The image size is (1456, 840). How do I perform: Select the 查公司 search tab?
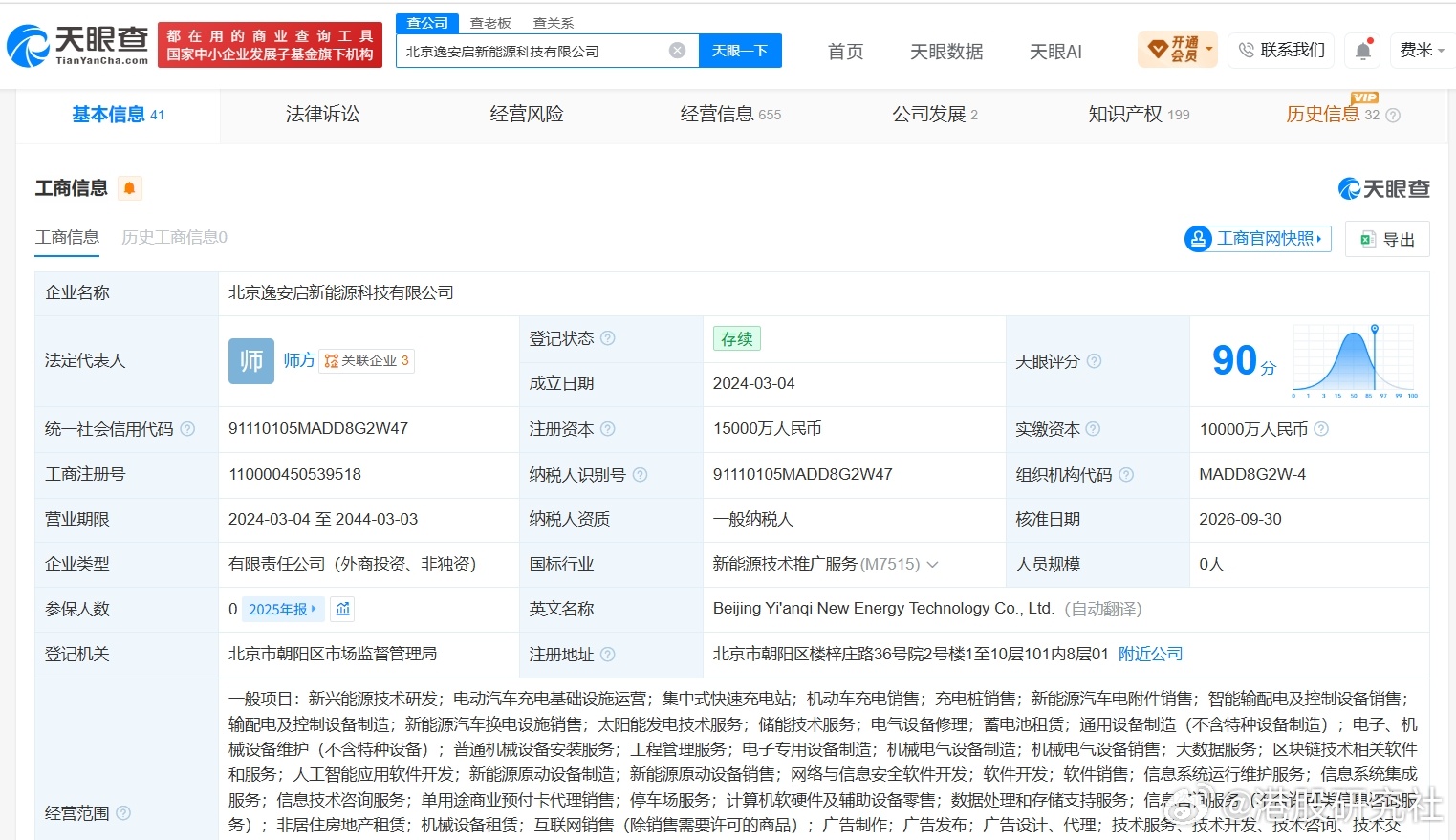click(x=427, y=23)
